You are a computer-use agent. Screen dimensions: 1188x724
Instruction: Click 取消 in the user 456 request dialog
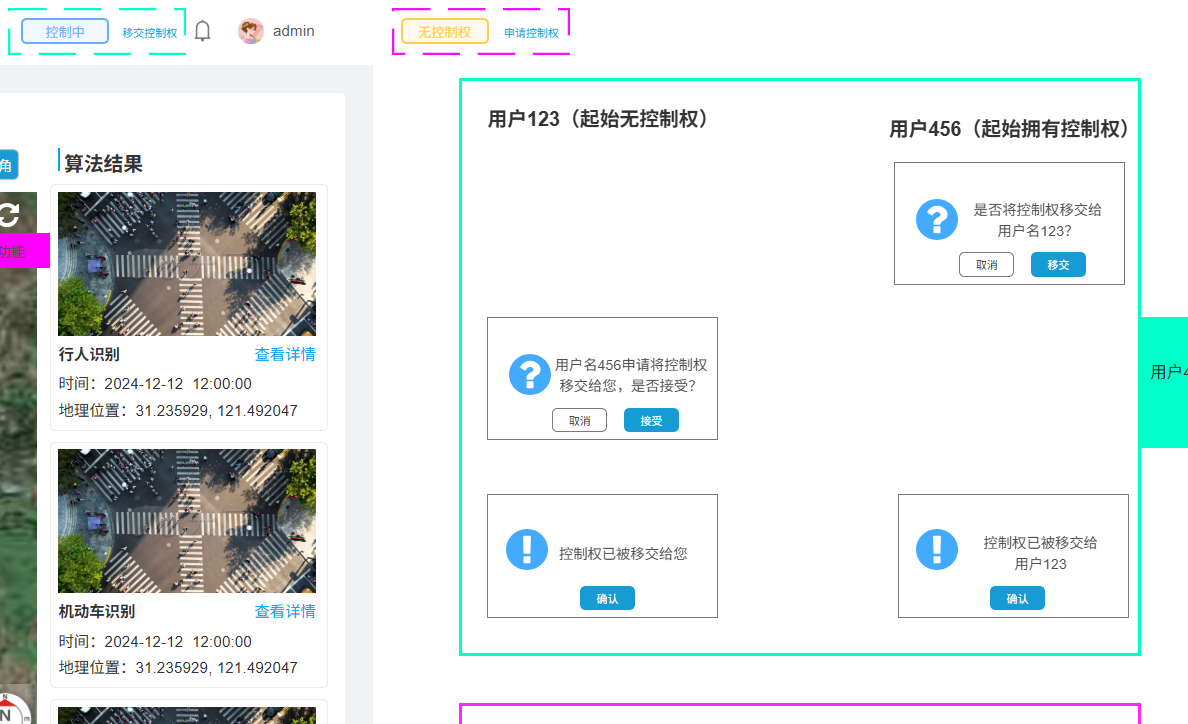click(580, 420)
